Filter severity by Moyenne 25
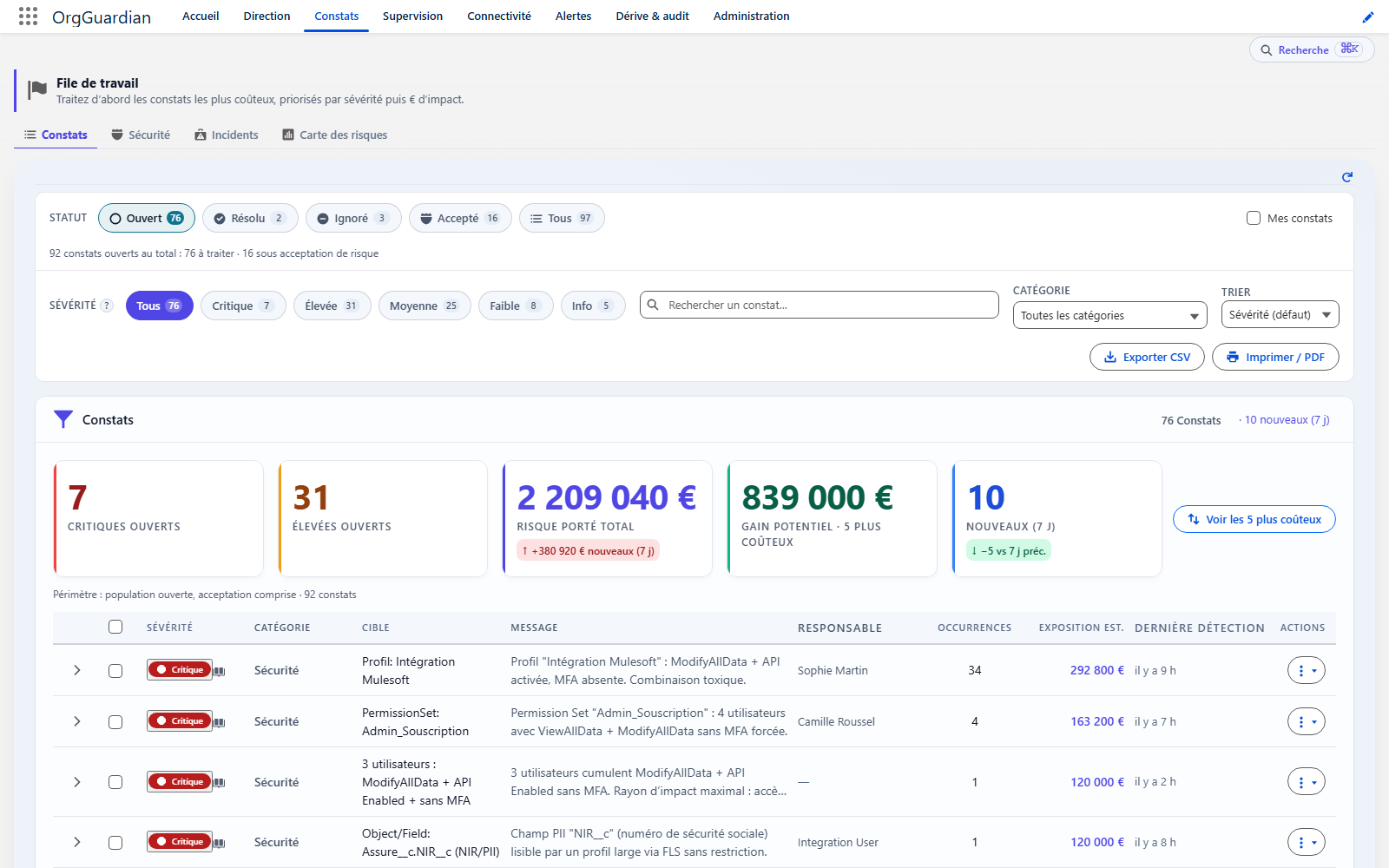1389x868 pixels. tap(425, 306)
